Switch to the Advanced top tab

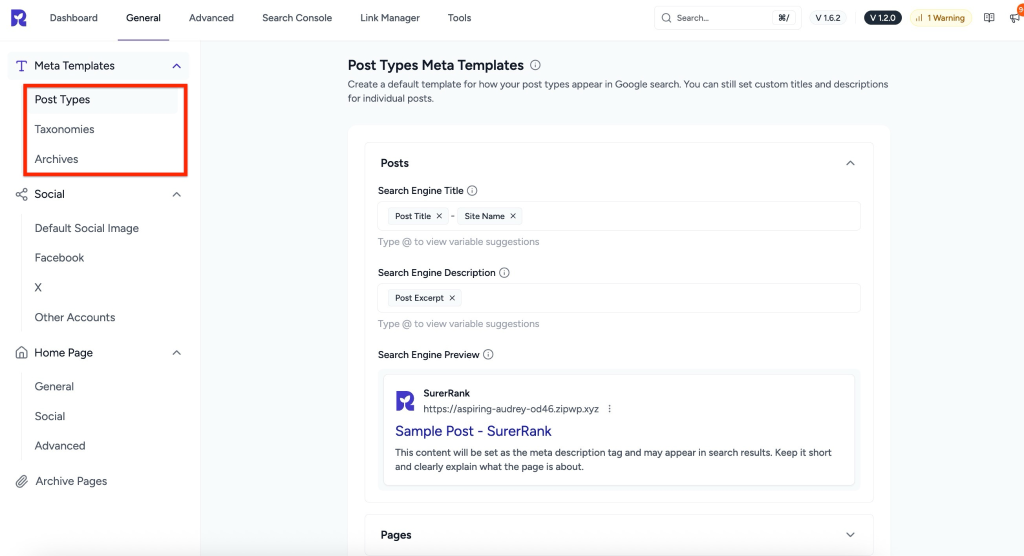tap(211, 18)
